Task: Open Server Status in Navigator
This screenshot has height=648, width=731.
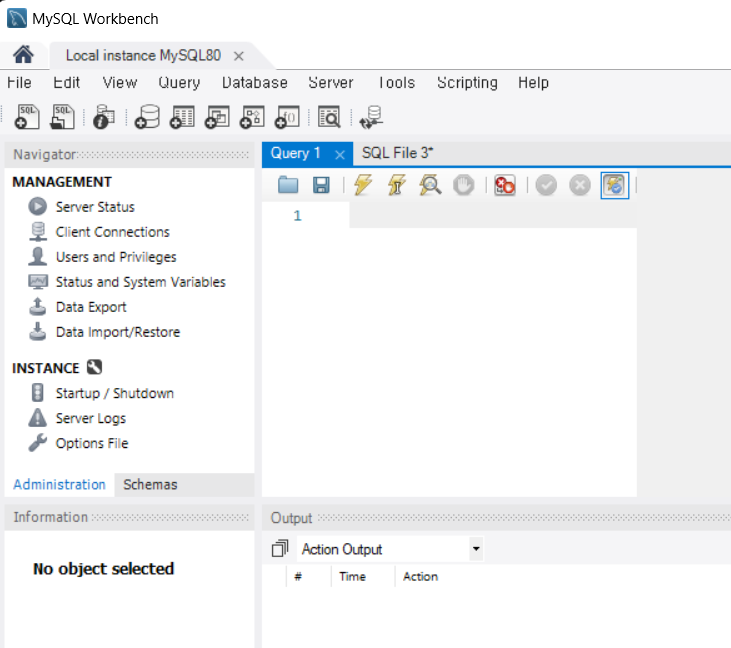Action: (x=95, y=207)
